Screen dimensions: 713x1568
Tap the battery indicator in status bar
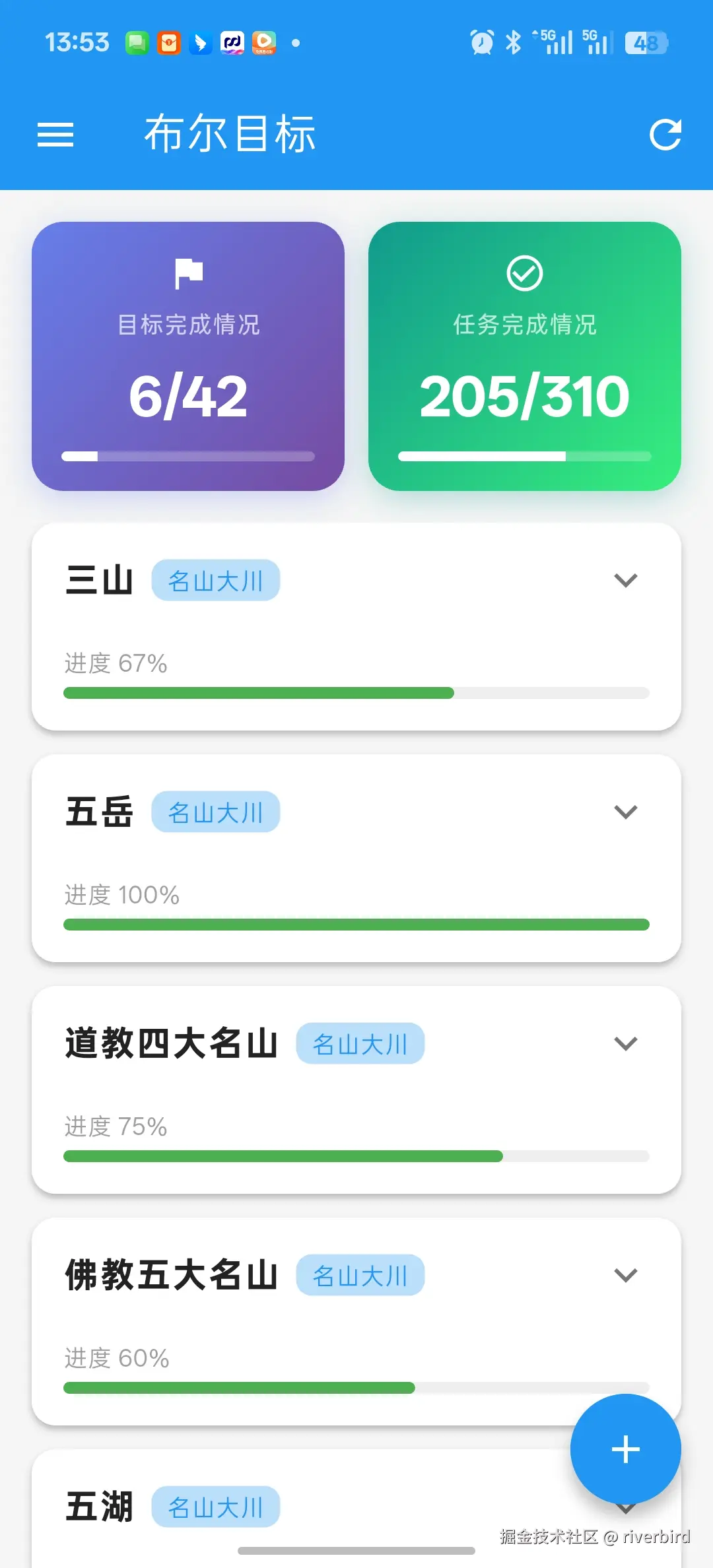click(x=646, y=43)
